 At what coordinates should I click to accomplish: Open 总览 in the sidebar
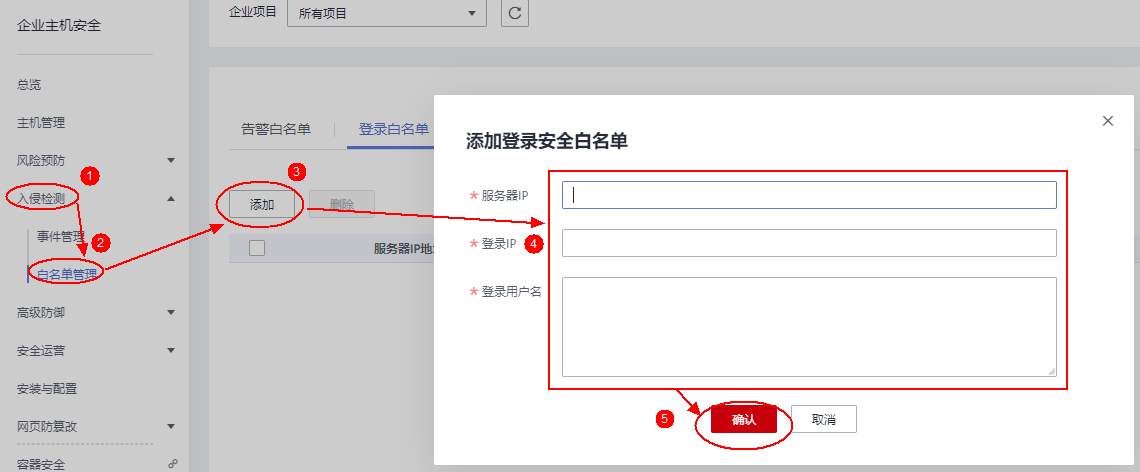click(29, 84)
